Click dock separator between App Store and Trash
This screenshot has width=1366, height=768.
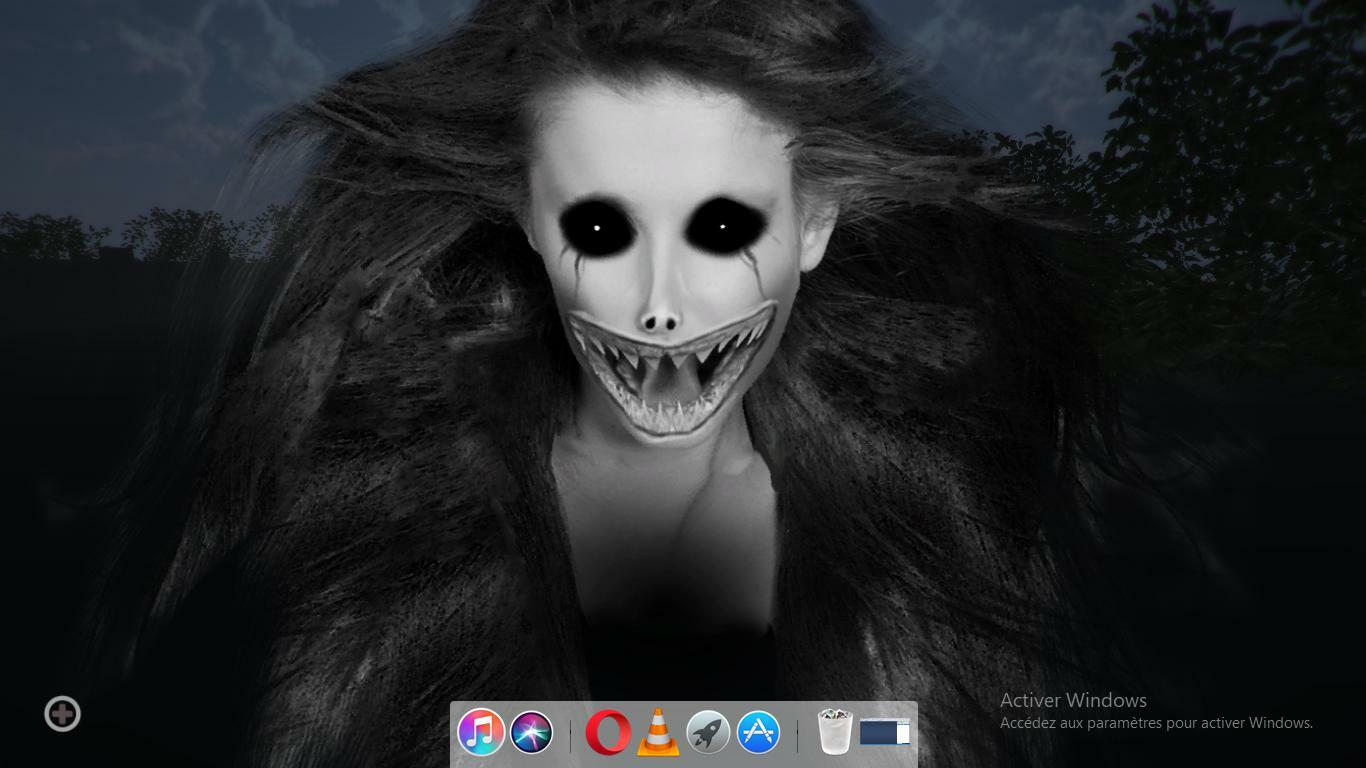point(797,734)
